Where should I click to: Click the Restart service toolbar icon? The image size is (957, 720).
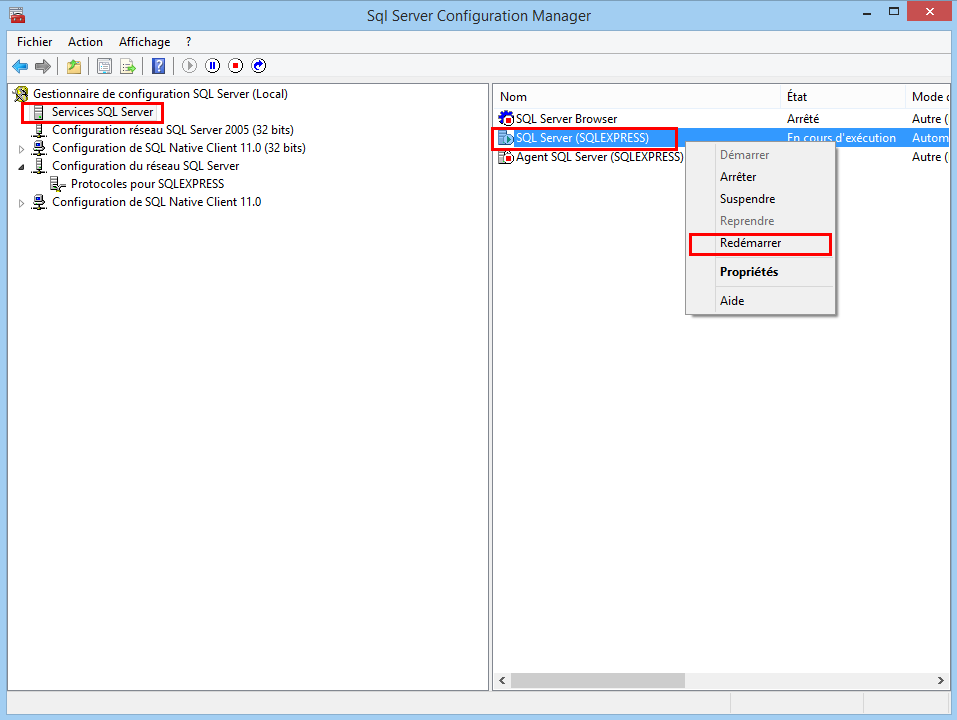tap(259, 66)
